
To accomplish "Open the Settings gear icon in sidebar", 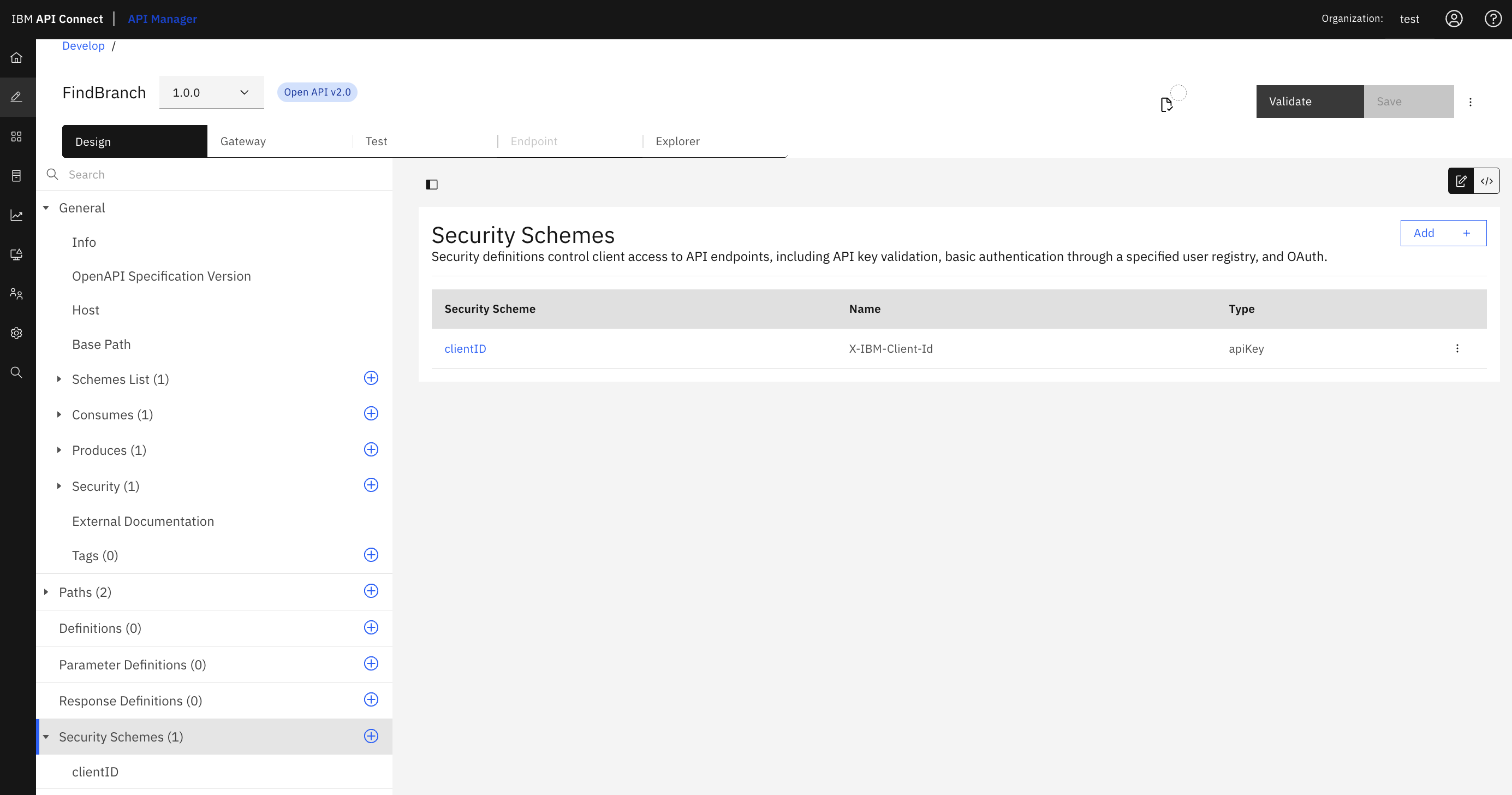I will 16,333.
